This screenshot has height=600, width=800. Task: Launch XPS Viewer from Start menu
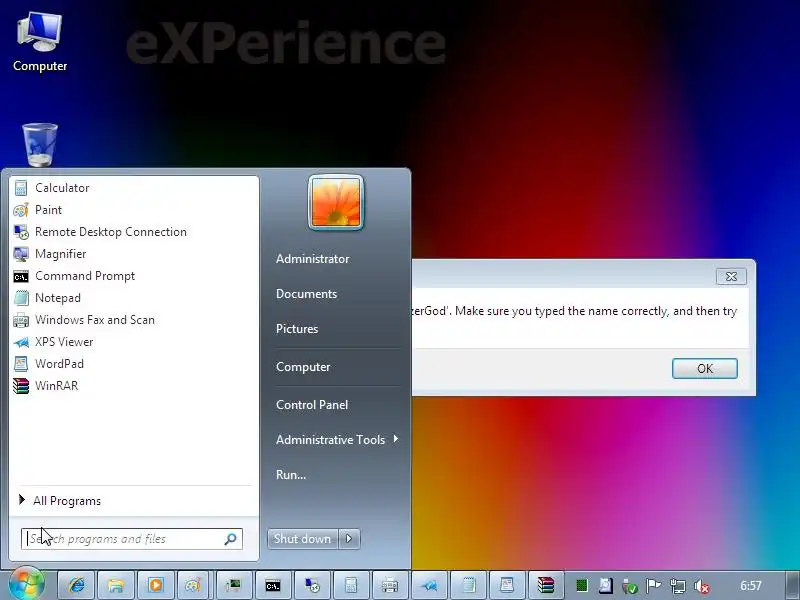(x=134, y=342)
